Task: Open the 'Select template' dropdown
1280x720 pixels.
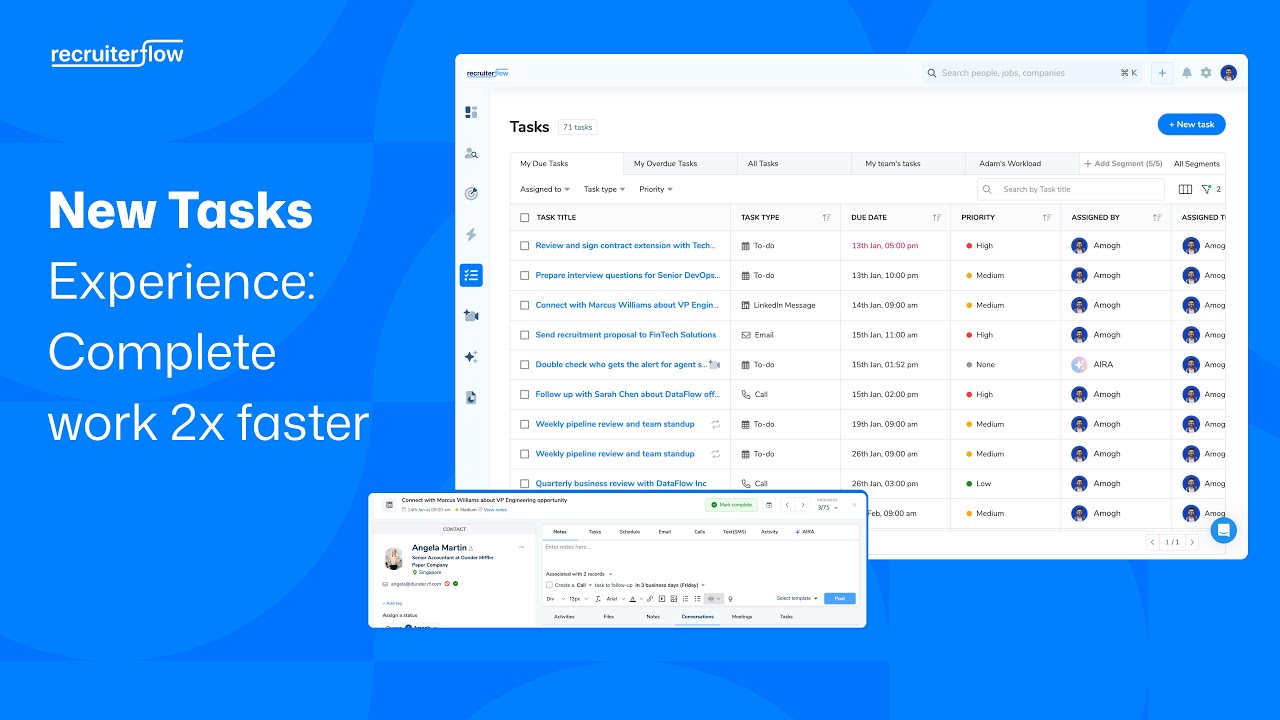Action: click(798, 598)
